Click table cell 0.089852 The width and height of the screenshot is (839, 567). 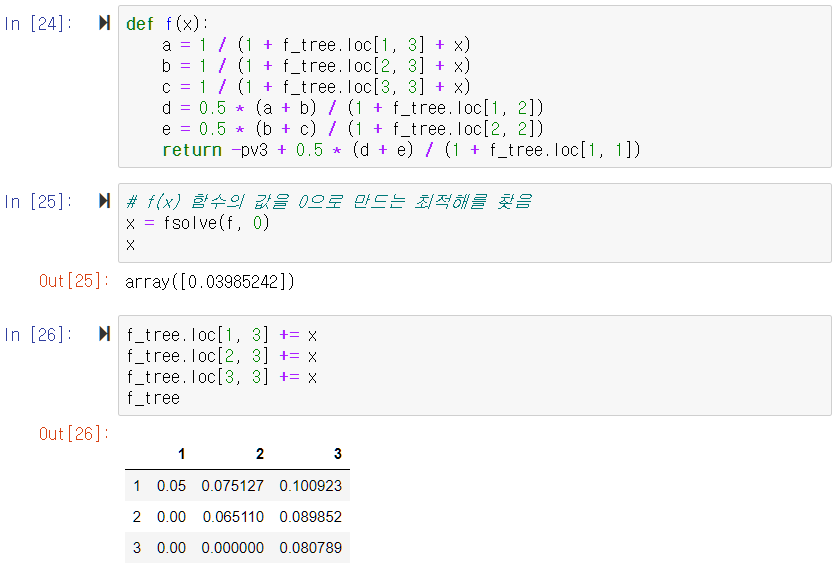click(310, 517)
